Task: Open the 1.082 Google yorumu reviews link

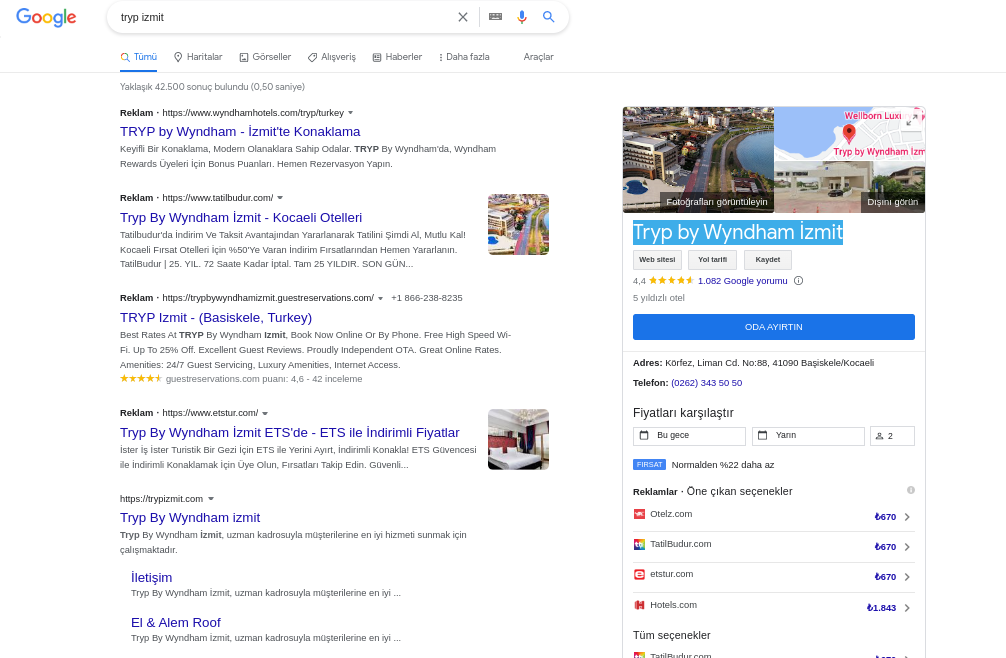Action: click(x=742, y=281)
